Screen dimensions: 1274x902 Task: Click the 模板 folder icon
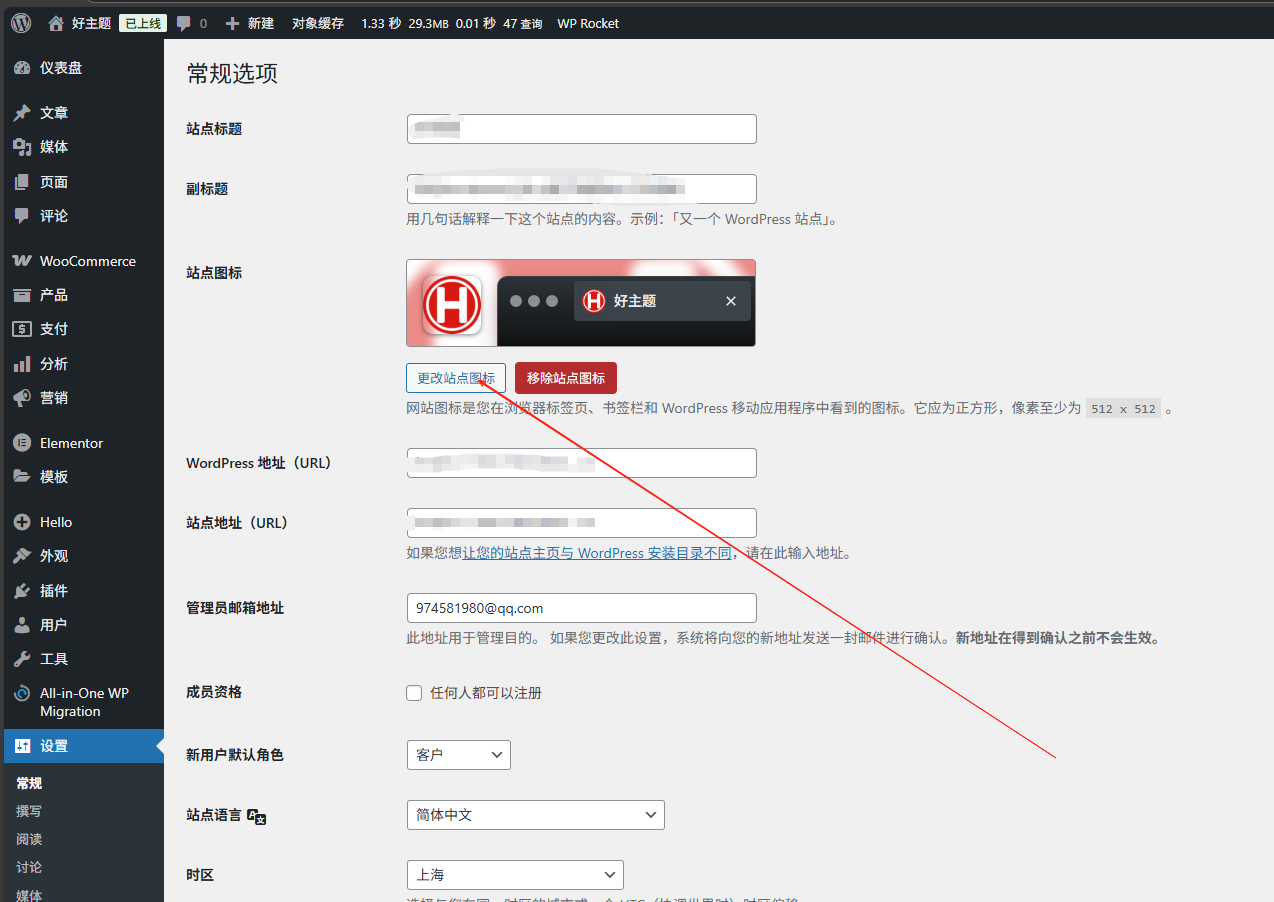pos(22,477)
